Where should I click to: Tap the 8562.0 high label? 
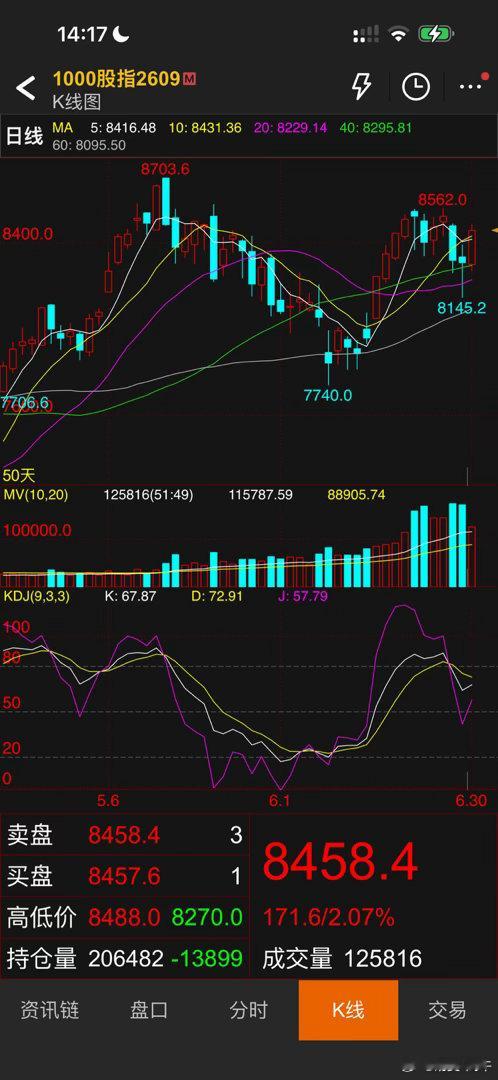(442, 200)
